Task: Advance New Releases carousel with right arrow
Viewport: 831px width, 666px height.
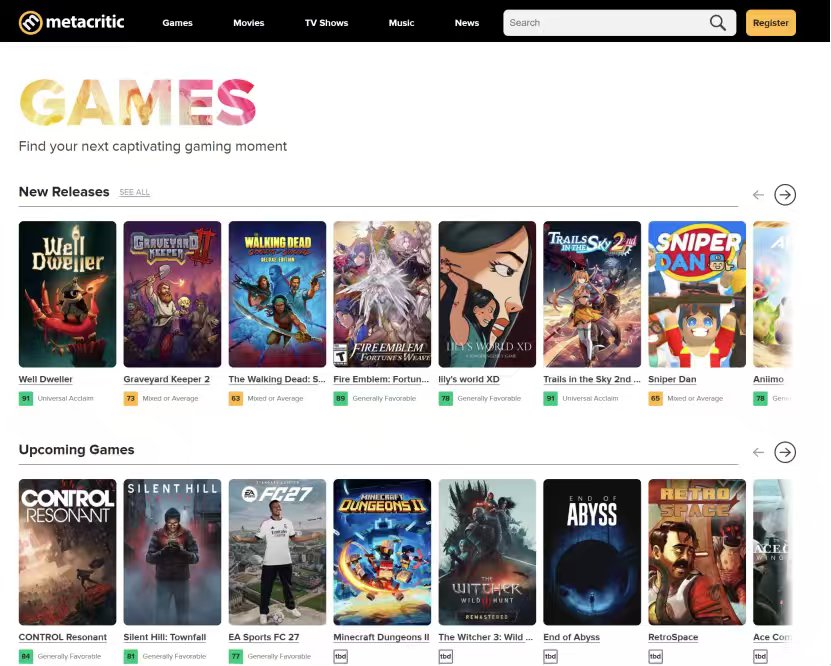Action: click(x=785, y=194)
